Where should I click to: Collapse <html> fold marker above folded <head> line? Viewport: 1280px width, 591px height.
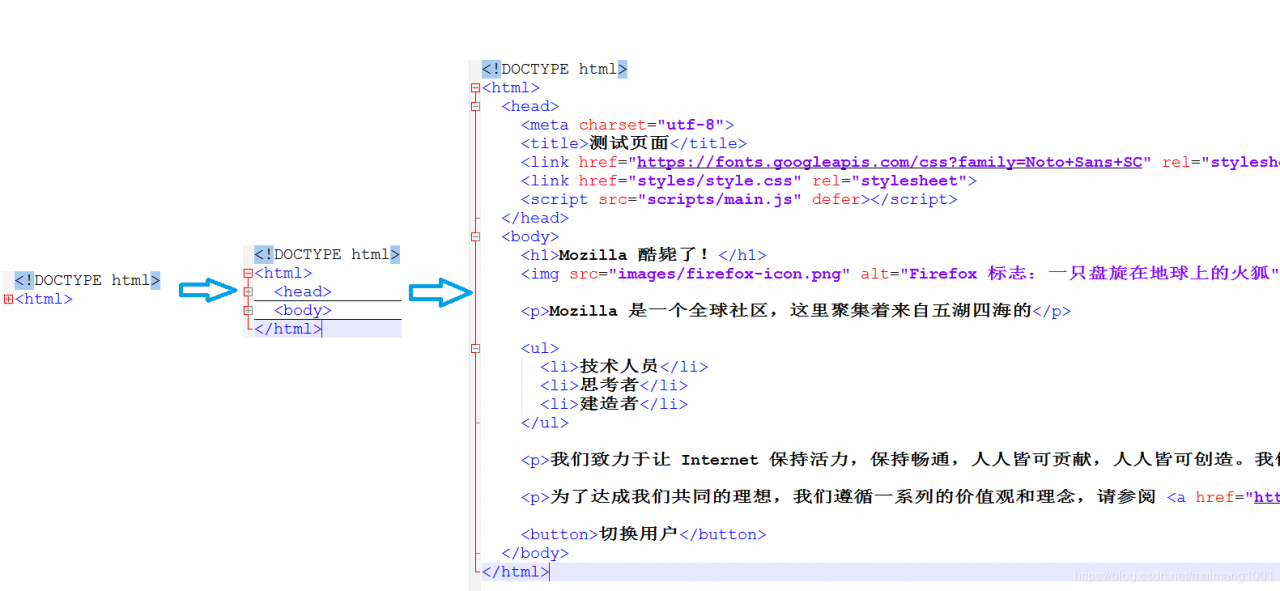coord(248,273)
